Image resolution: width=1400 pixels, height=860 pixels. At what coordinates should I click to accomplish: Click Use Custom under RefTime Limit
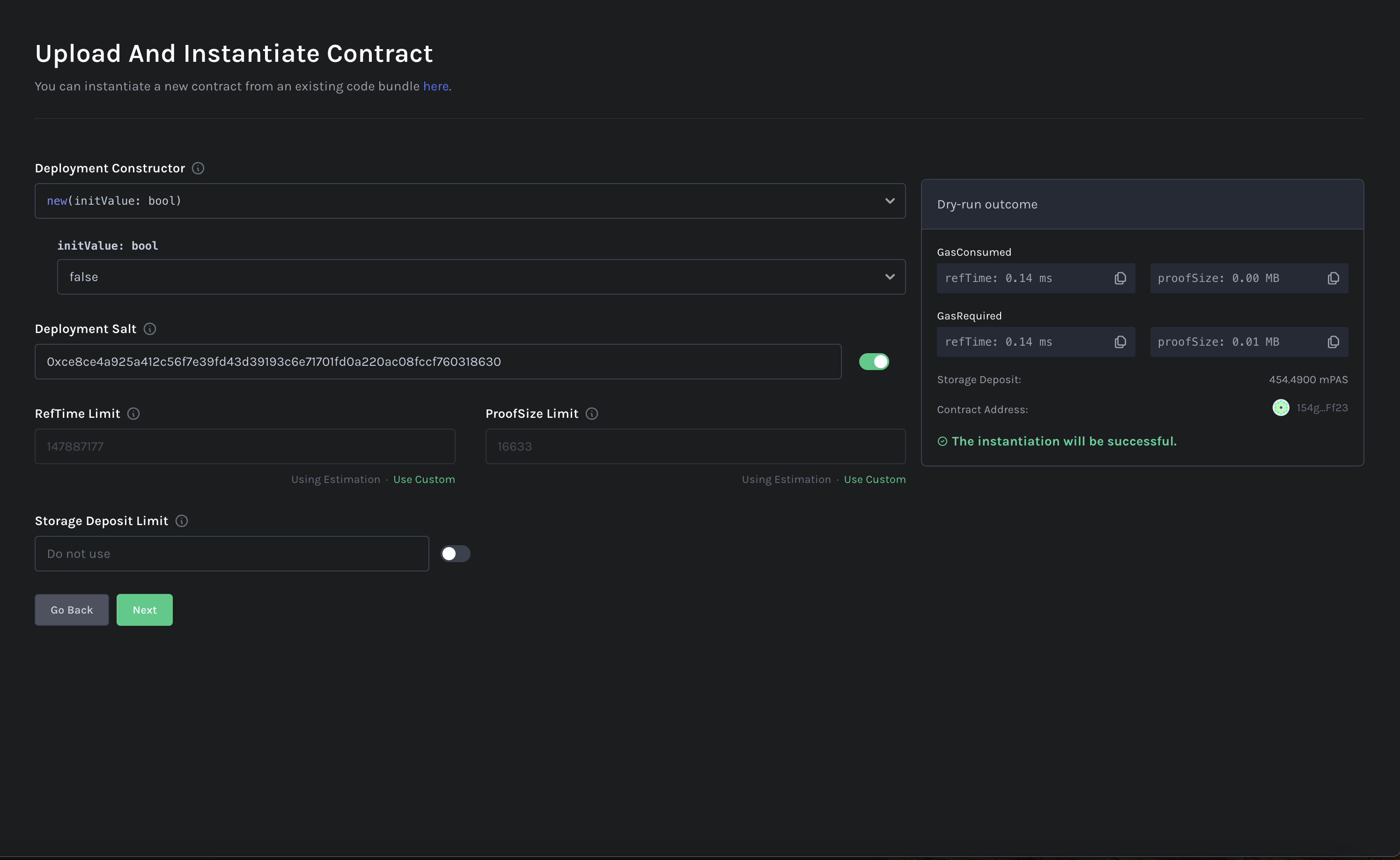pyautogui.click(x=424, y=480)
